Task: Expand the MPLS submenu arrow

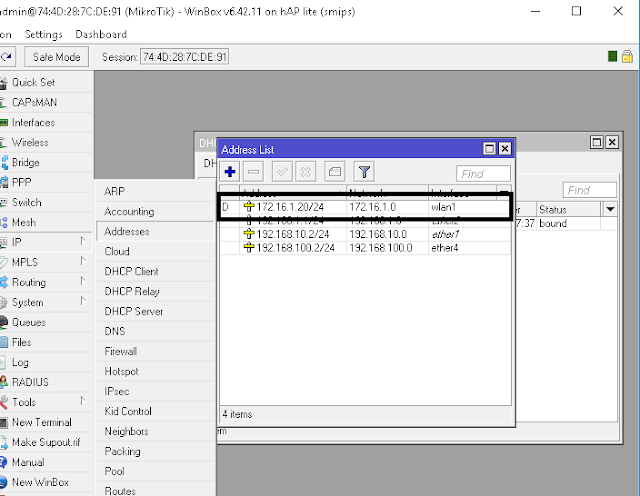Action: tap(83, 261)
